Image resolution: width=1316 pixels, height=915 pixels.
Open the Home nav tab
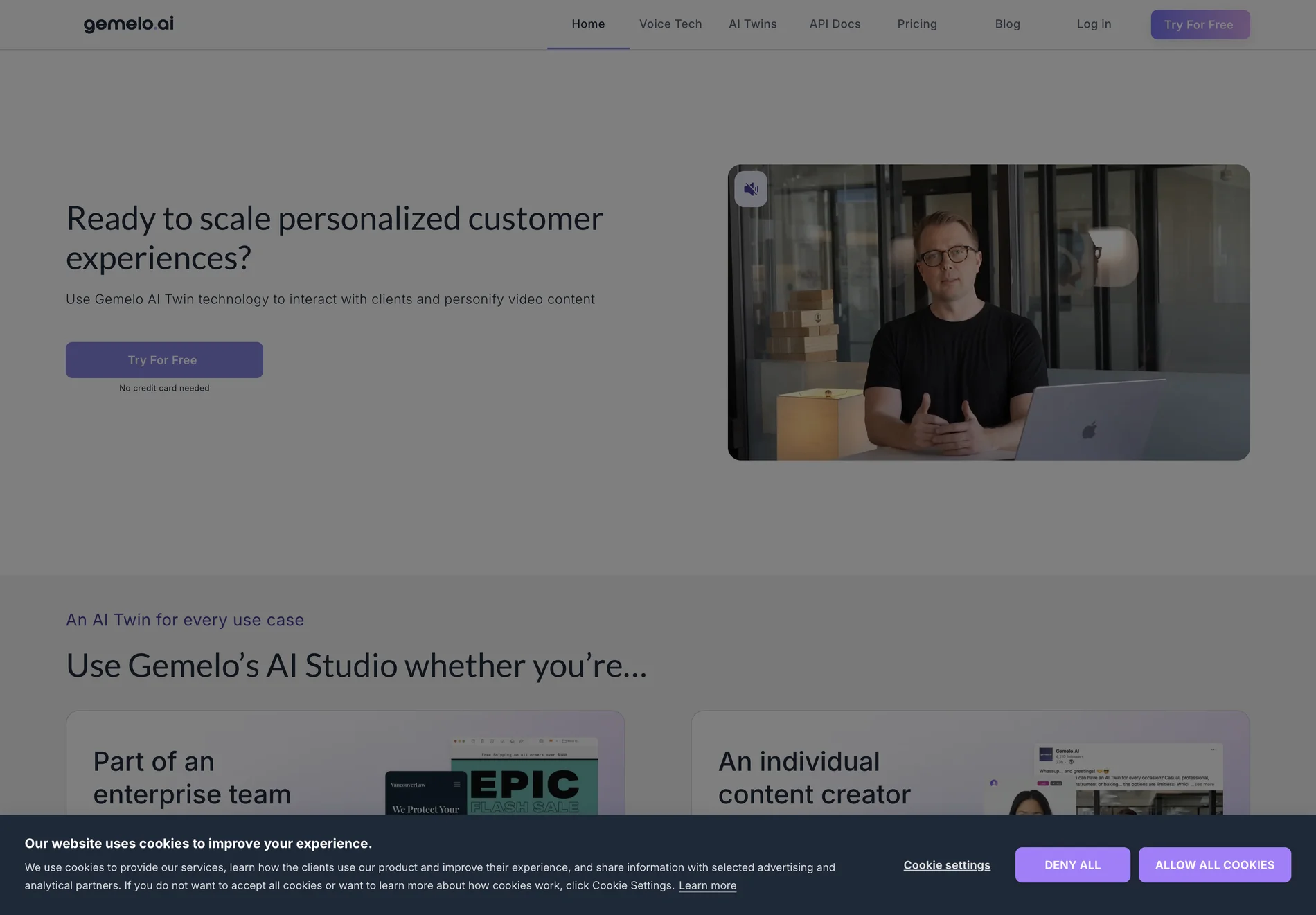click(588, 24)
